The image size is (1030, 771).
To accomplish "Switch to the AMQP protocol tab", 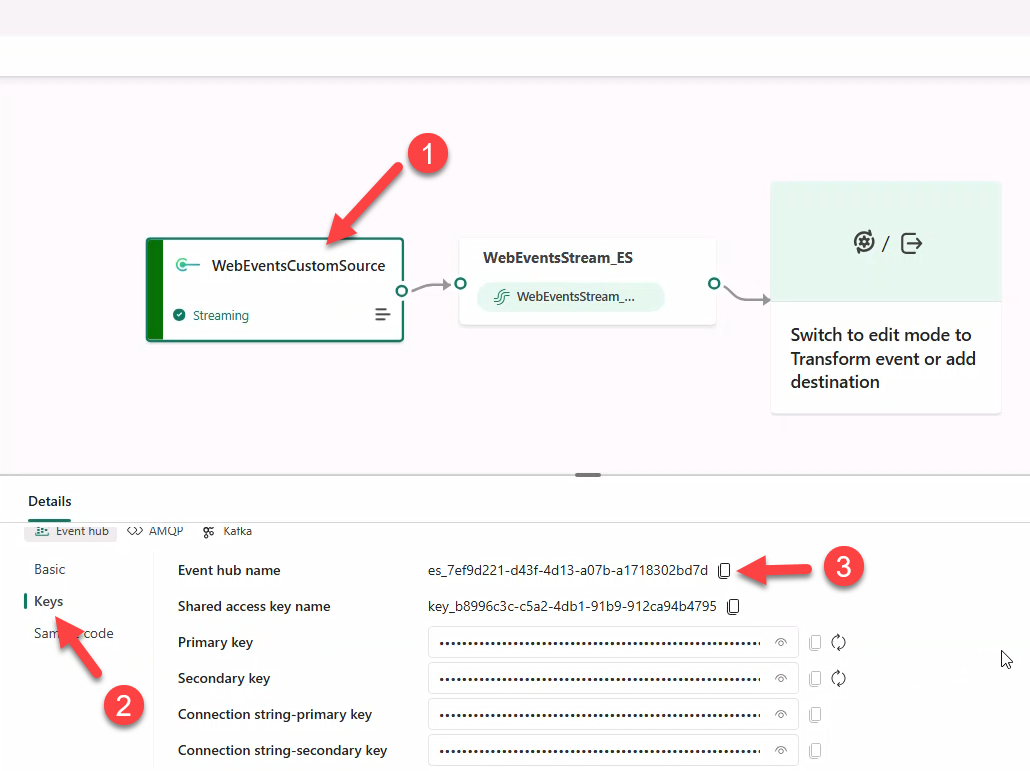I will point(156,532).
